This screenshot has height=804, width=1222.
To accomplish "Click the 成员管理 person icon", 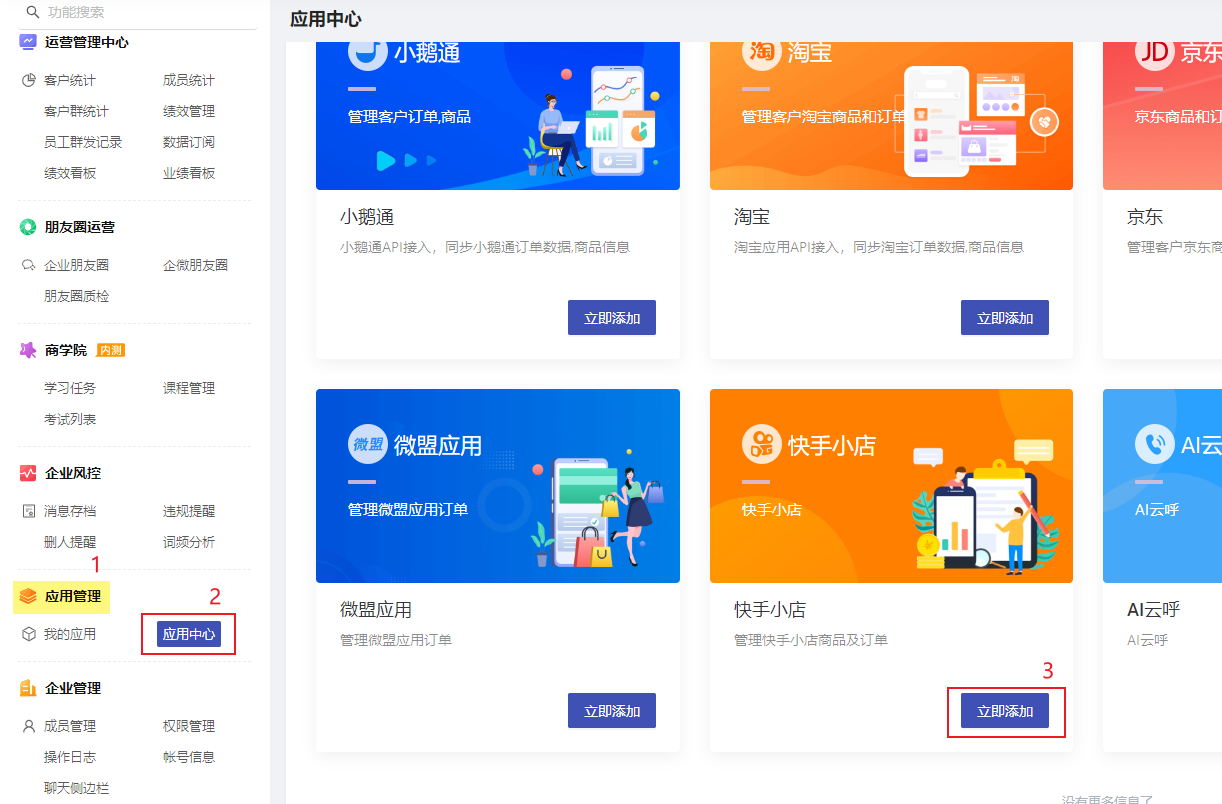I will [x=29, y=726].
